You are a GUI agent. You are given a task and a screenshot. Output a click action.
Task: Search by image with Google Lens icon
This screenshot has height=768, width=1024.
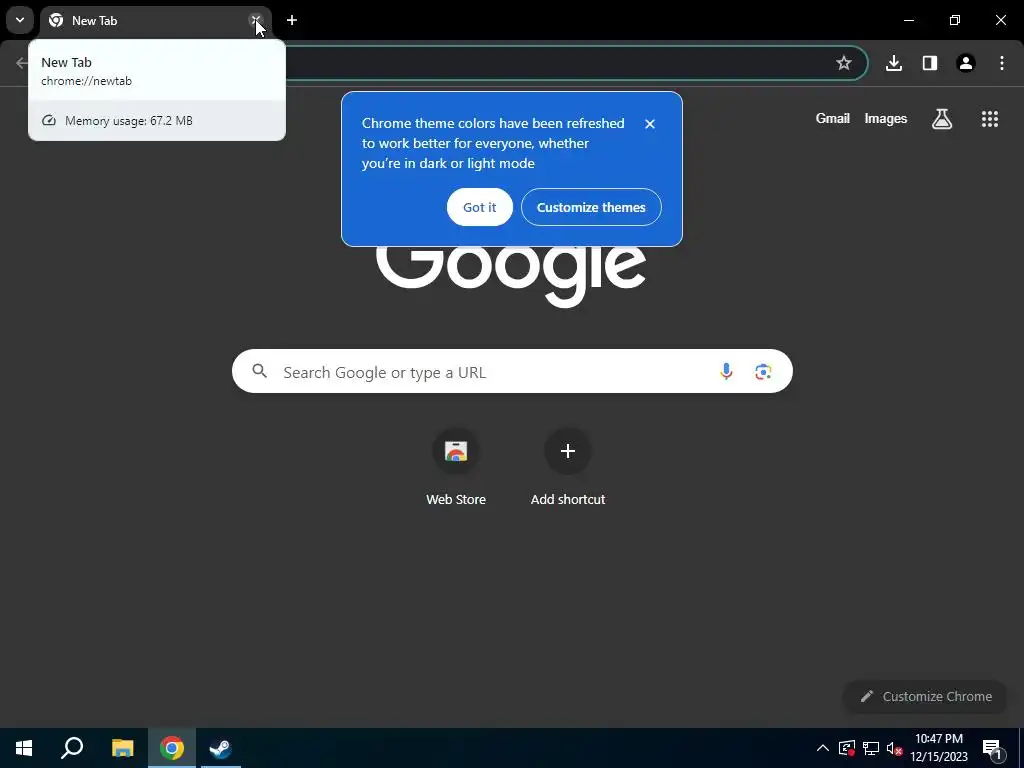(763, 372)
